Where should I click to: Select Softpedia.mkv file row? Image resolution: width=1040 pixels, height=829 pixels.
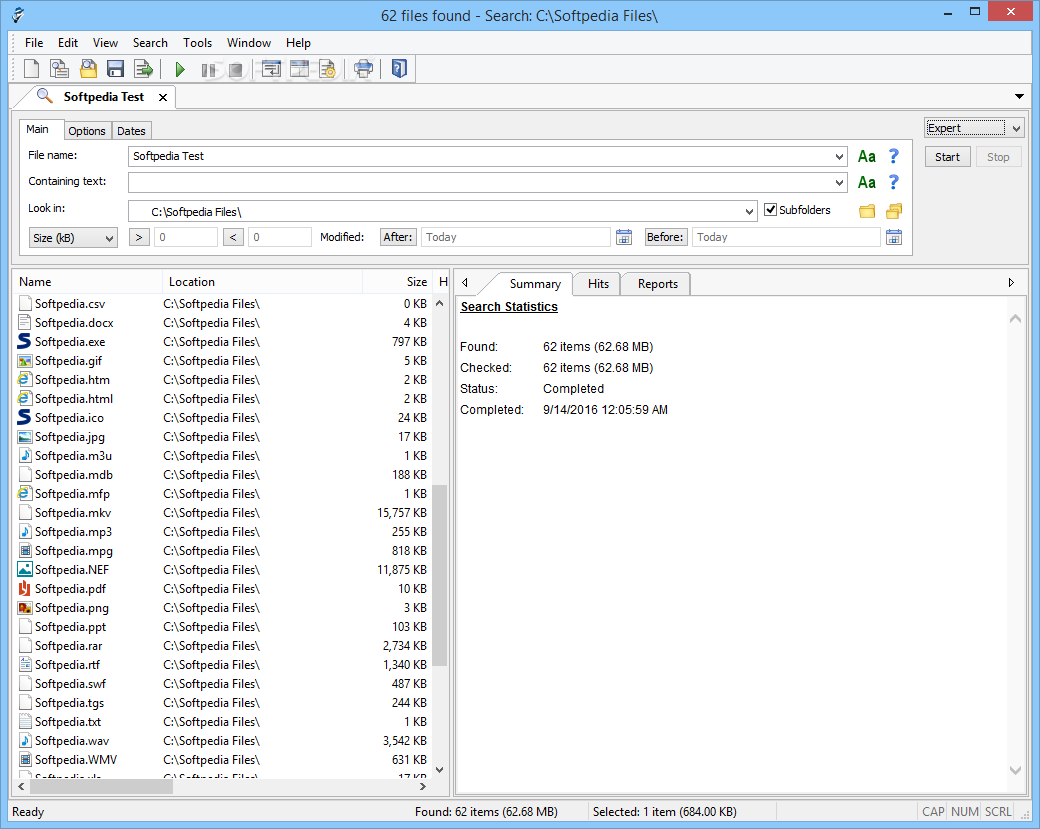pos(224,513)
